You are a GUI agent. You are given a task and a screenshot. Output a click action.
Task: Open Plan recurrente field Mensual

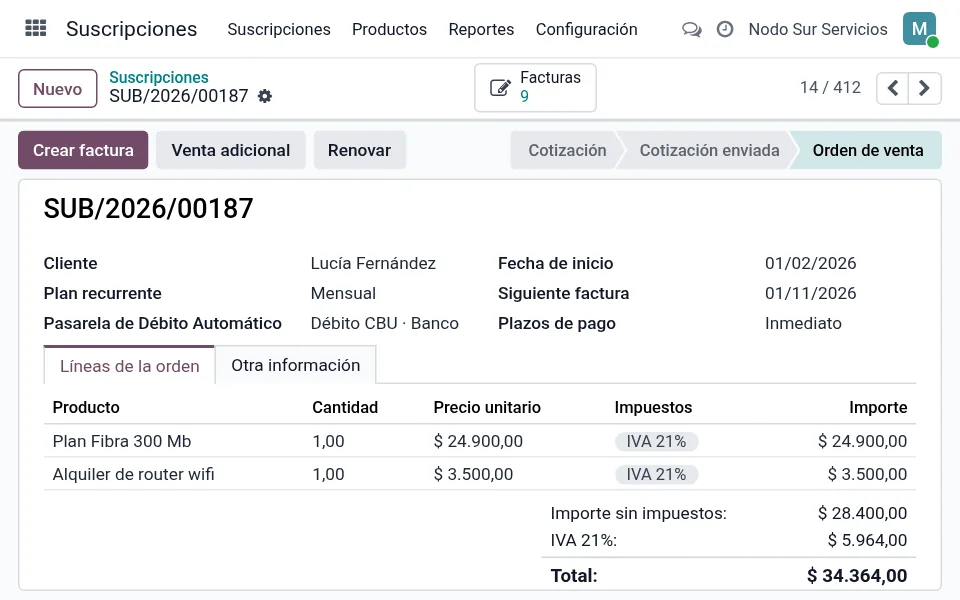pyautogui.click(x=343, y=293)
